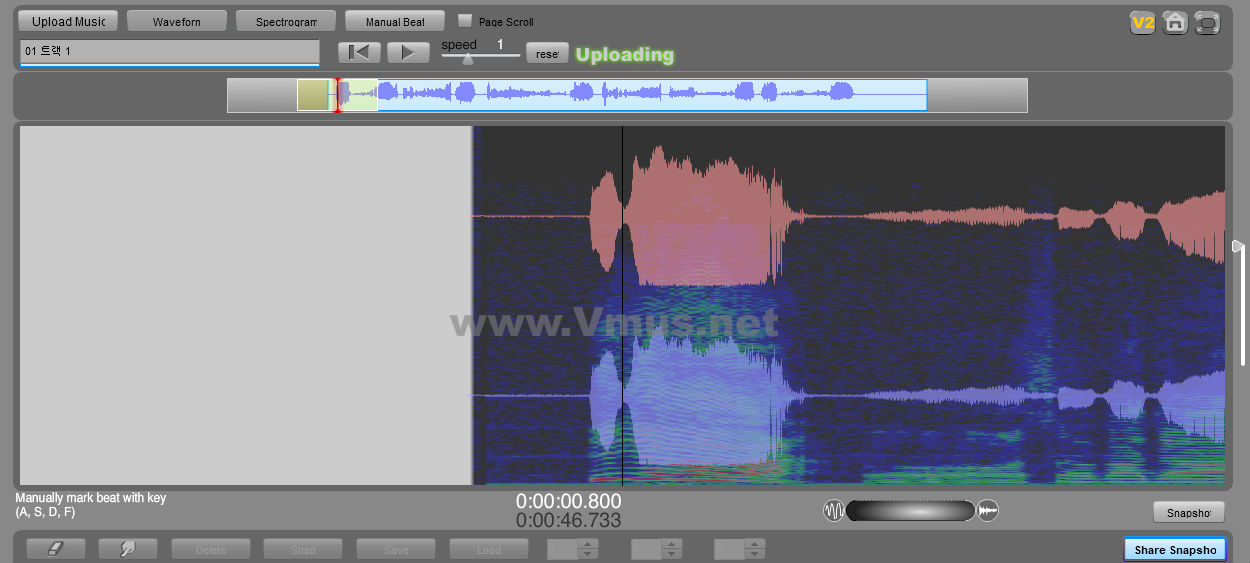Viewport: 1250px width, 563px height.
Task: Increase the third numeric stepper value
Action: pos(756,544)
